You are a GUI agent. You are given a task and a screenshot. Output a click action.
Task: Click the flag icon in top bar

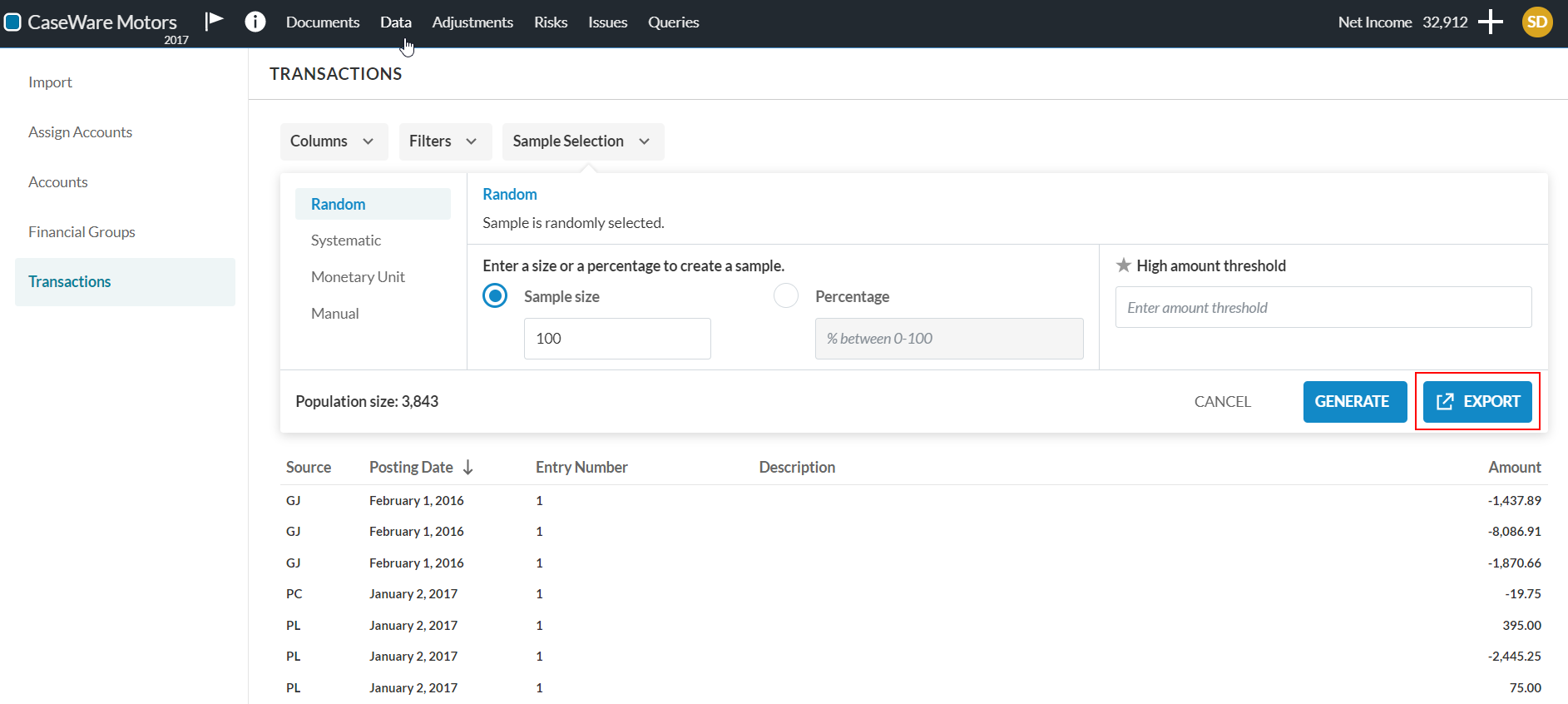point(215,21)
